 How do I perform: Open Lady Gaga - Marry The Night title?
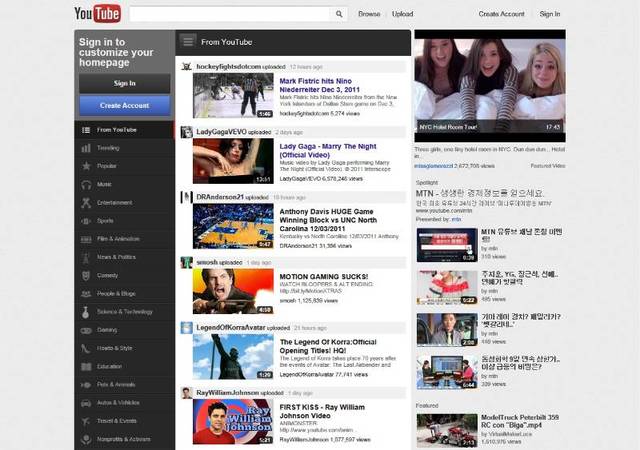tap(328, 150)
